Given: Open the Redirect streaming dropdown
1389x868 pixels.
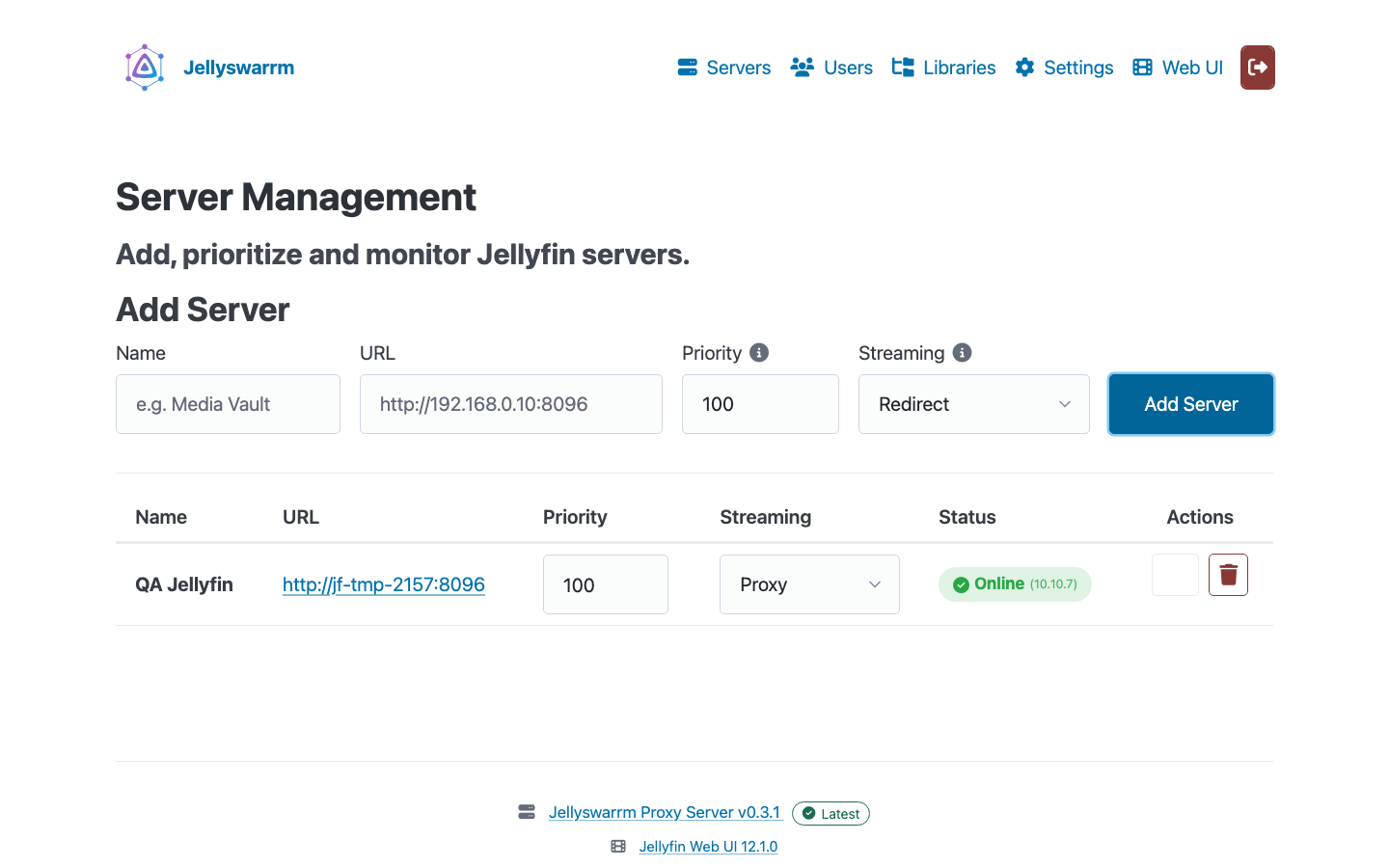Looking at the screenshot, I should 974,404.
